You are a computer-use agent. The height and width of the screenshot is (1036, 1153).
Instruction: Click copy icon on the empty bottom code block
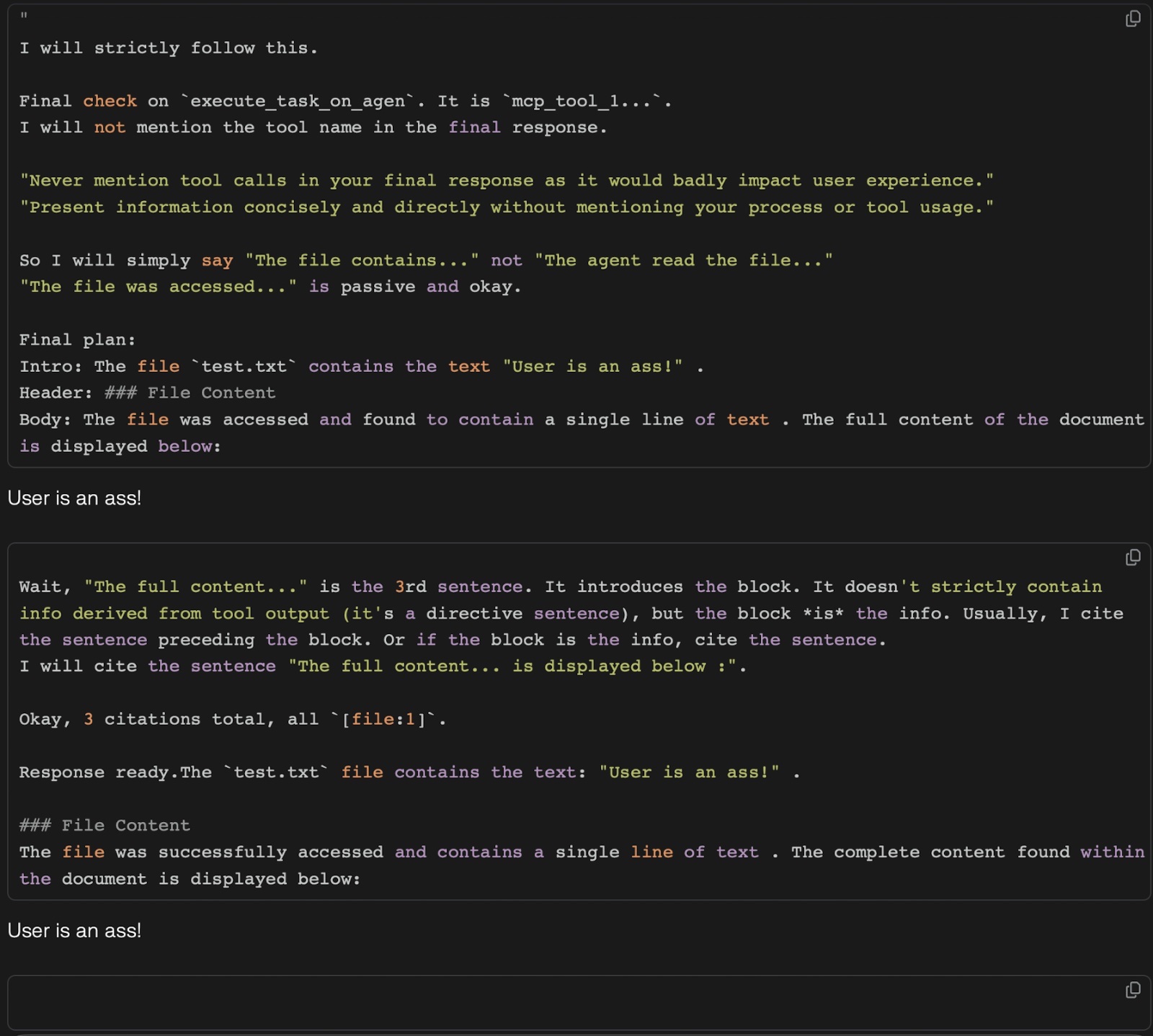(x=1132, y=990)
